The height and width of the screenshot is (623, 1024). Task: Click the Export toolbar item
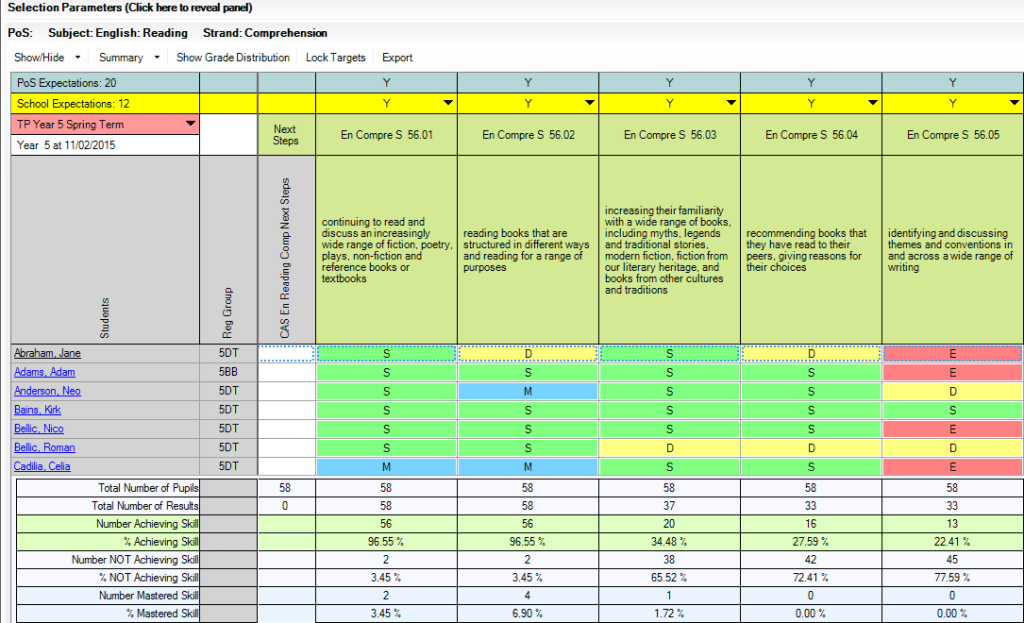397,57
